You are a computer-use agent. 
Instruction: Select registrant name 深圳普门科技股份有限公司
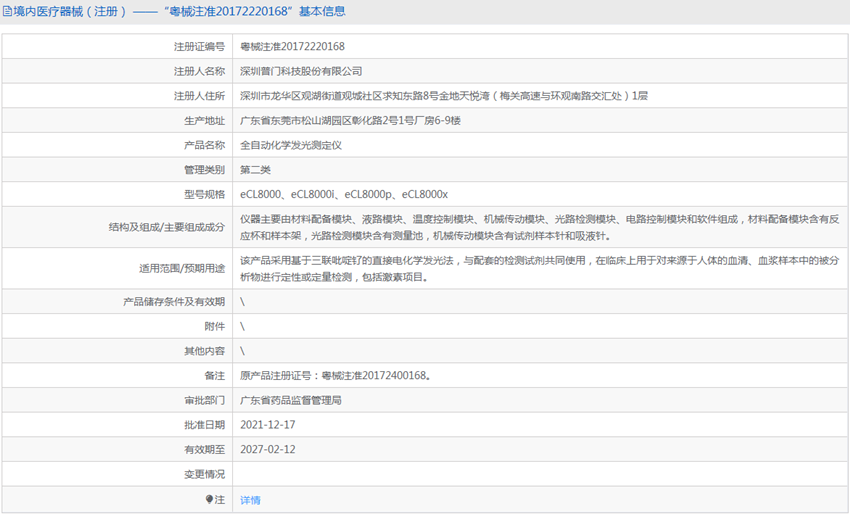(x=301, y=71)
